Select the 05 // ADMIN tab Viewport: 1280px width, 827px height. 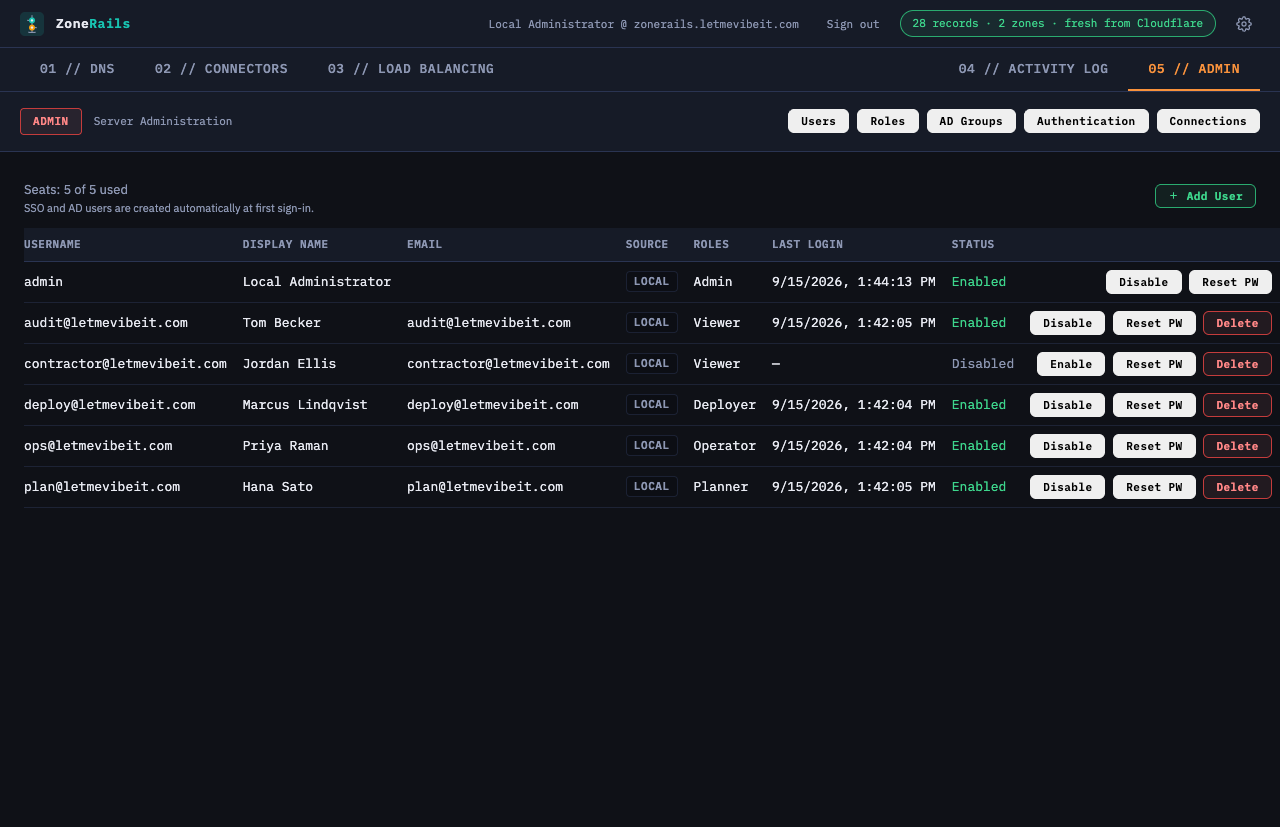coord(1194,69)
